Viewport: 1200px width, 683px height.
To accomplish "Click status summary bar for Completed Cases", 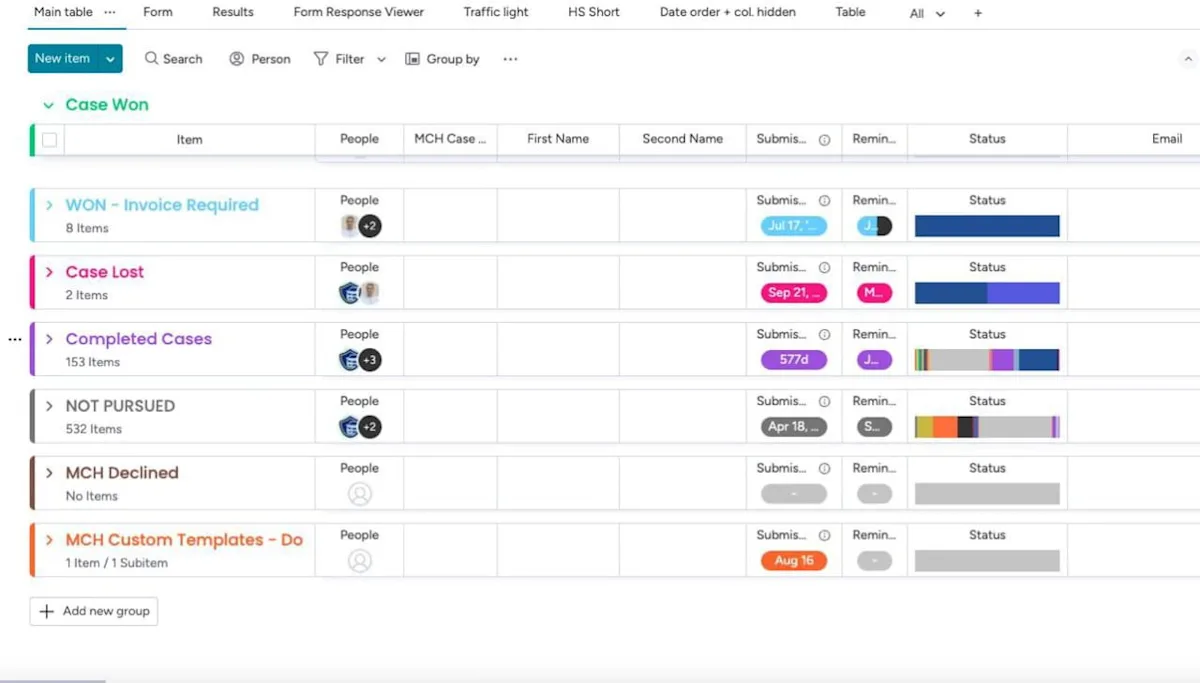I will tap(987, 360).
